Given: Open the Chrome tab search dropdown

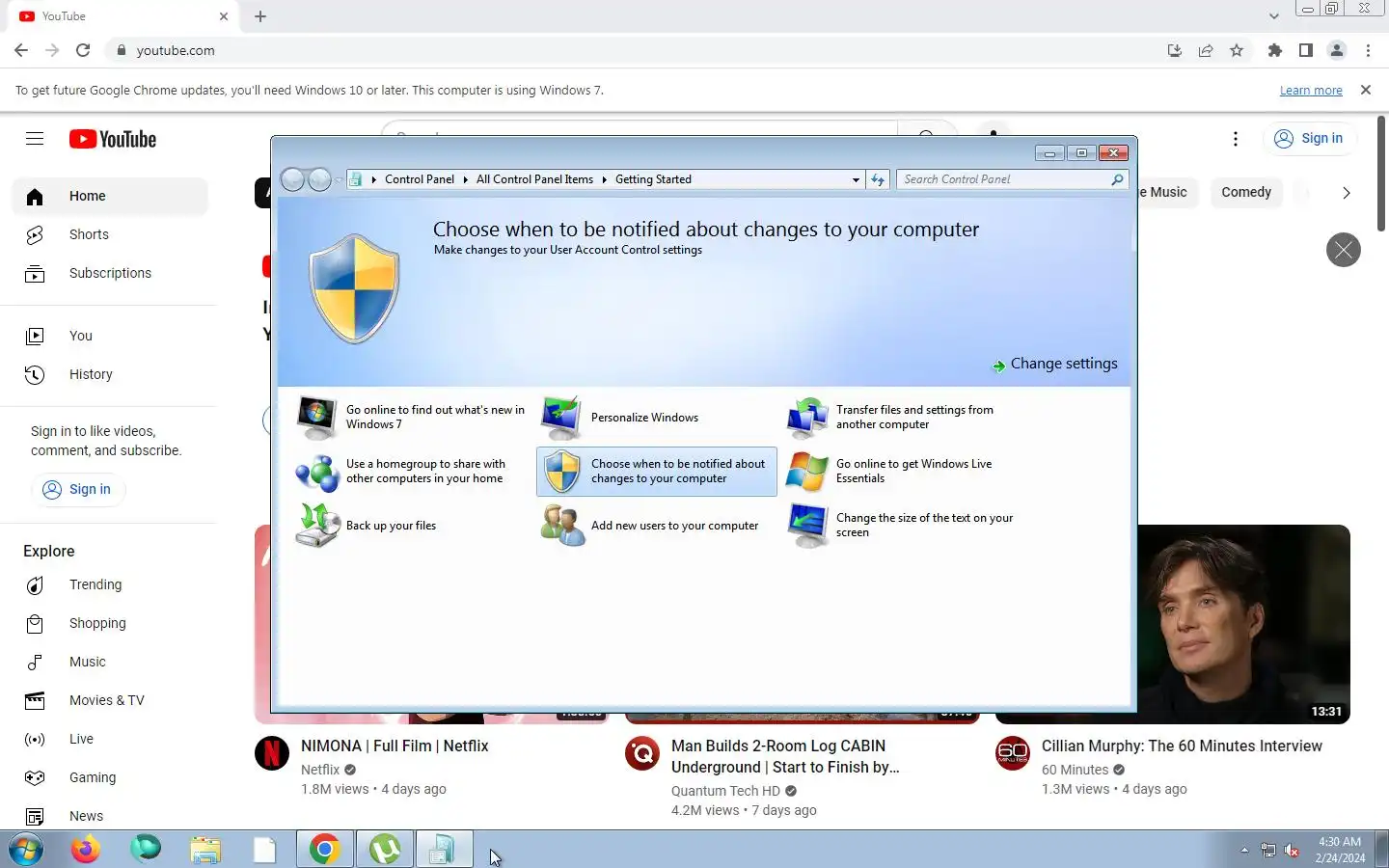Looking at the screenshot, I should (x=1274, y=15).
